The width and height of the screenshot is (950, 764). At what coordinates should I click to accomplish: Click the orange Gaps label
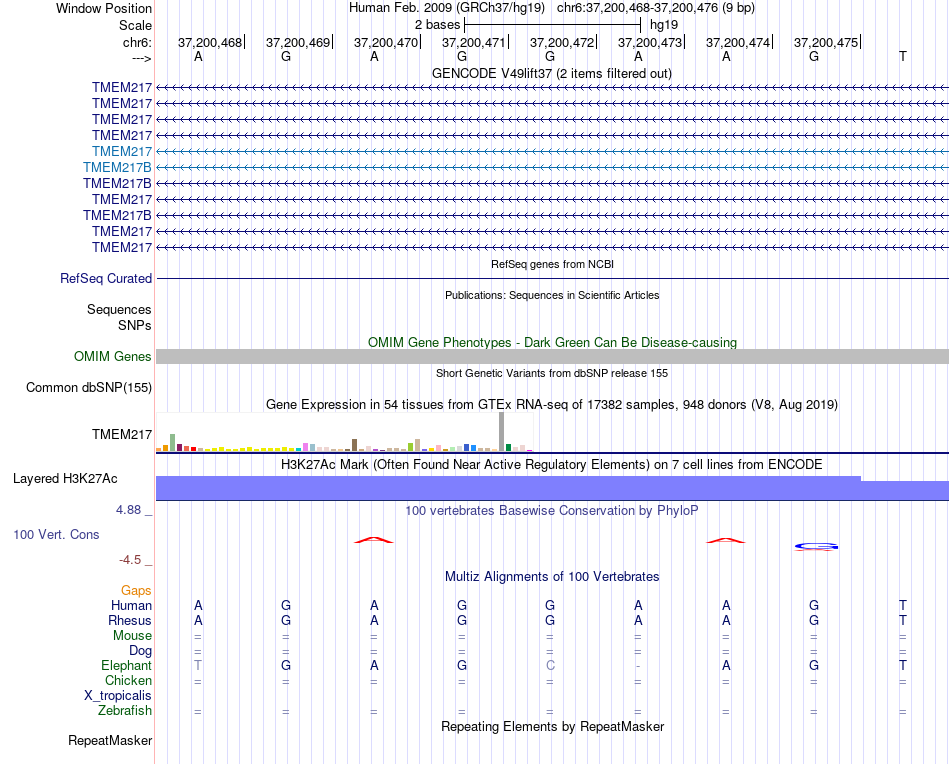click(x=136, y=591)
